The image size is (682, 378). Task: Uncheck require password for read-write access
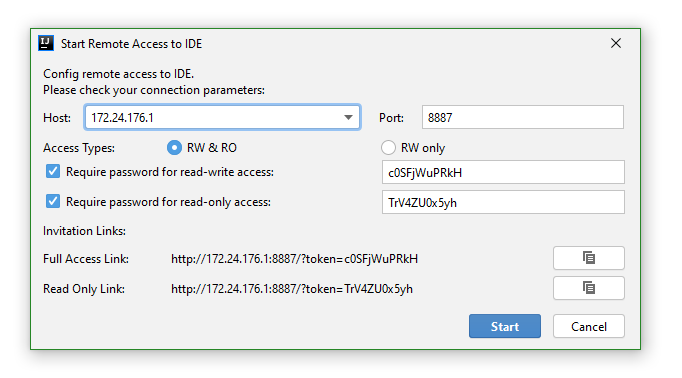(x=53, y=171)
